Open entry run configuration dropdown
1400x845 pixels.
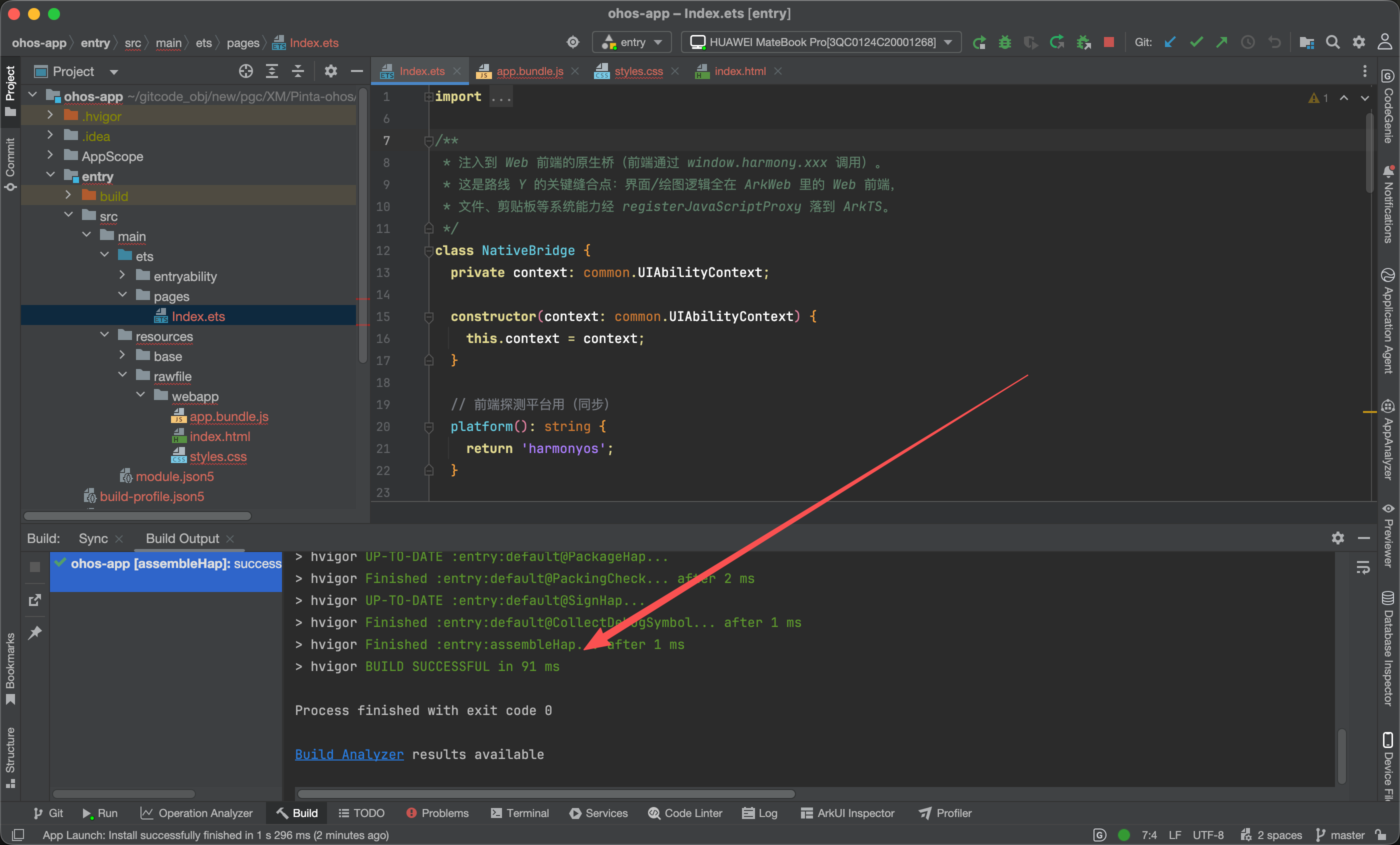click(x=632, y=42)
